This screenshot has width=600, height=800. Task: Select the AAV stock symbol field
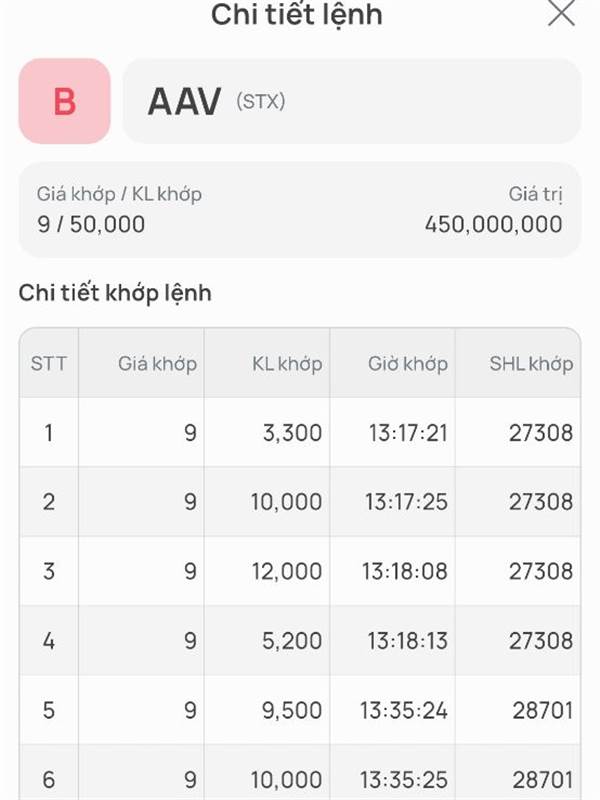click(x=184, y=101)
